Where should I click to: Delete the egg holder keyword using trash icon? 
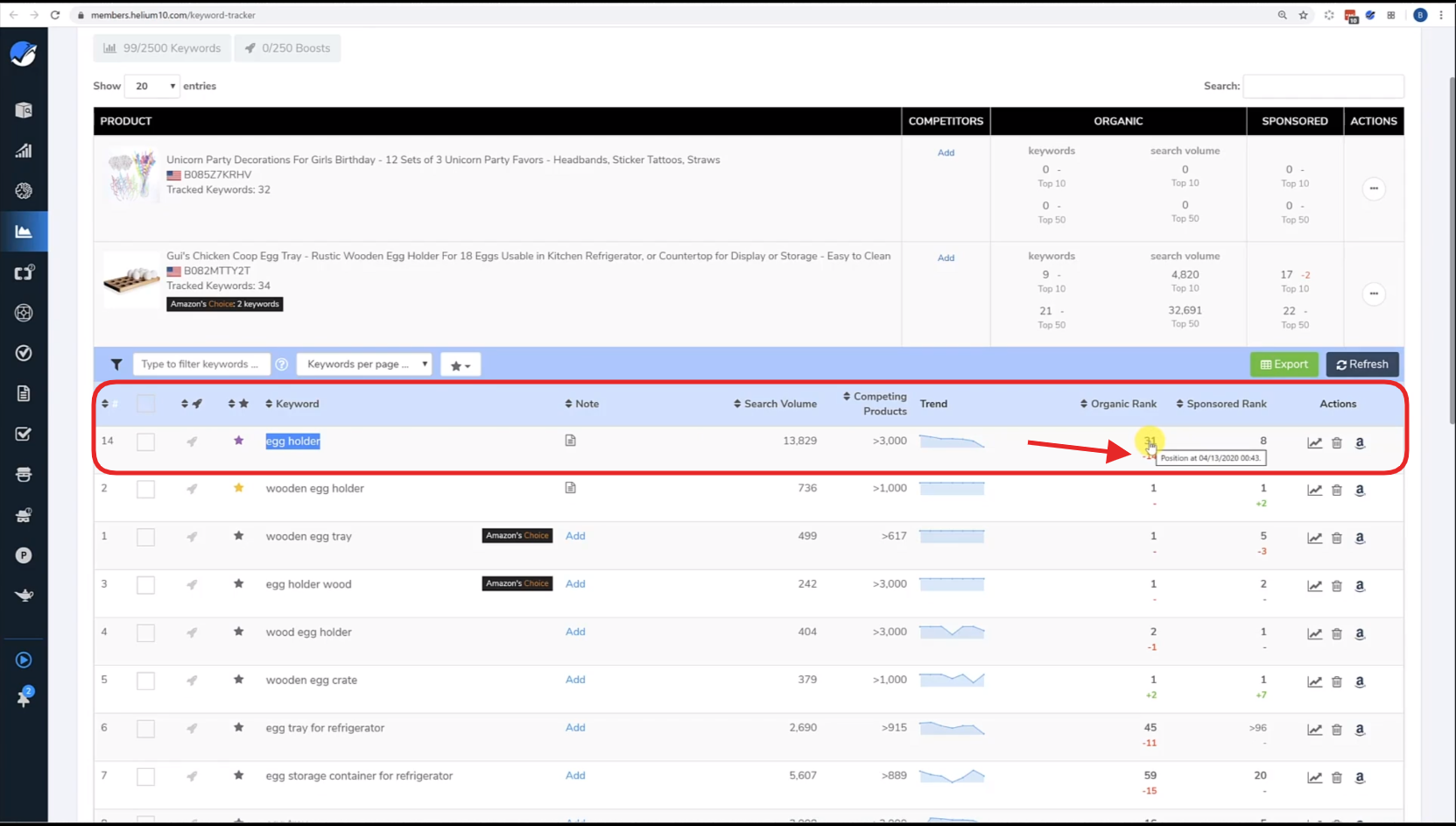click(x=1337, y=443)
